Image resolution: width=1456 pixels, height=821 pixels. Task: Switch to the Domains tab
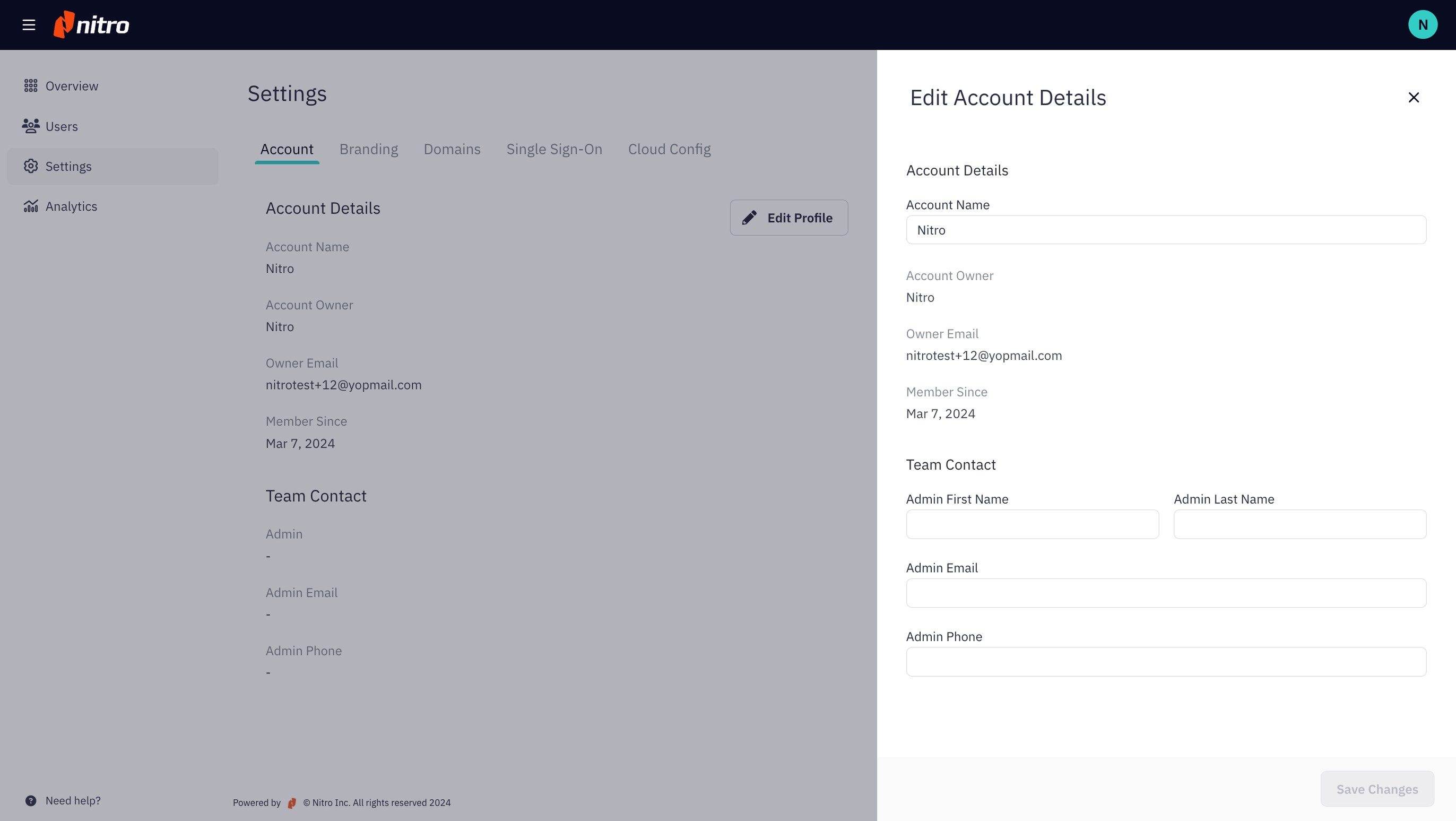(452, 149)
